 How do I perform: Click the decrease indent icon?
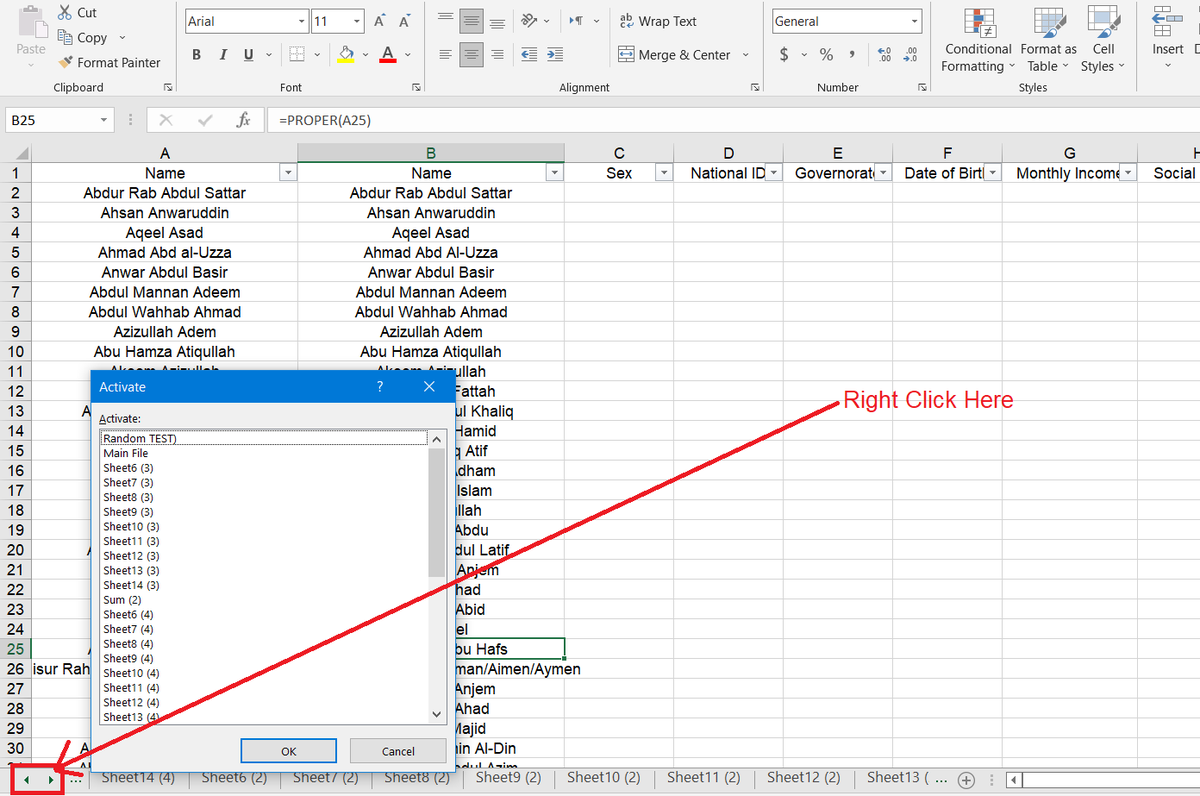(x=529, y=55)
